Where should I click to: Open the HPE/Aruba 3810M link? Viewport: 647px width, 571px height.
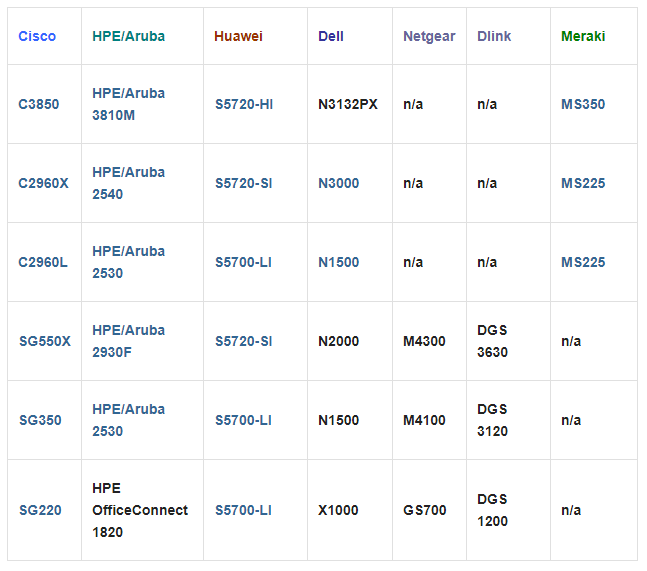129,104
